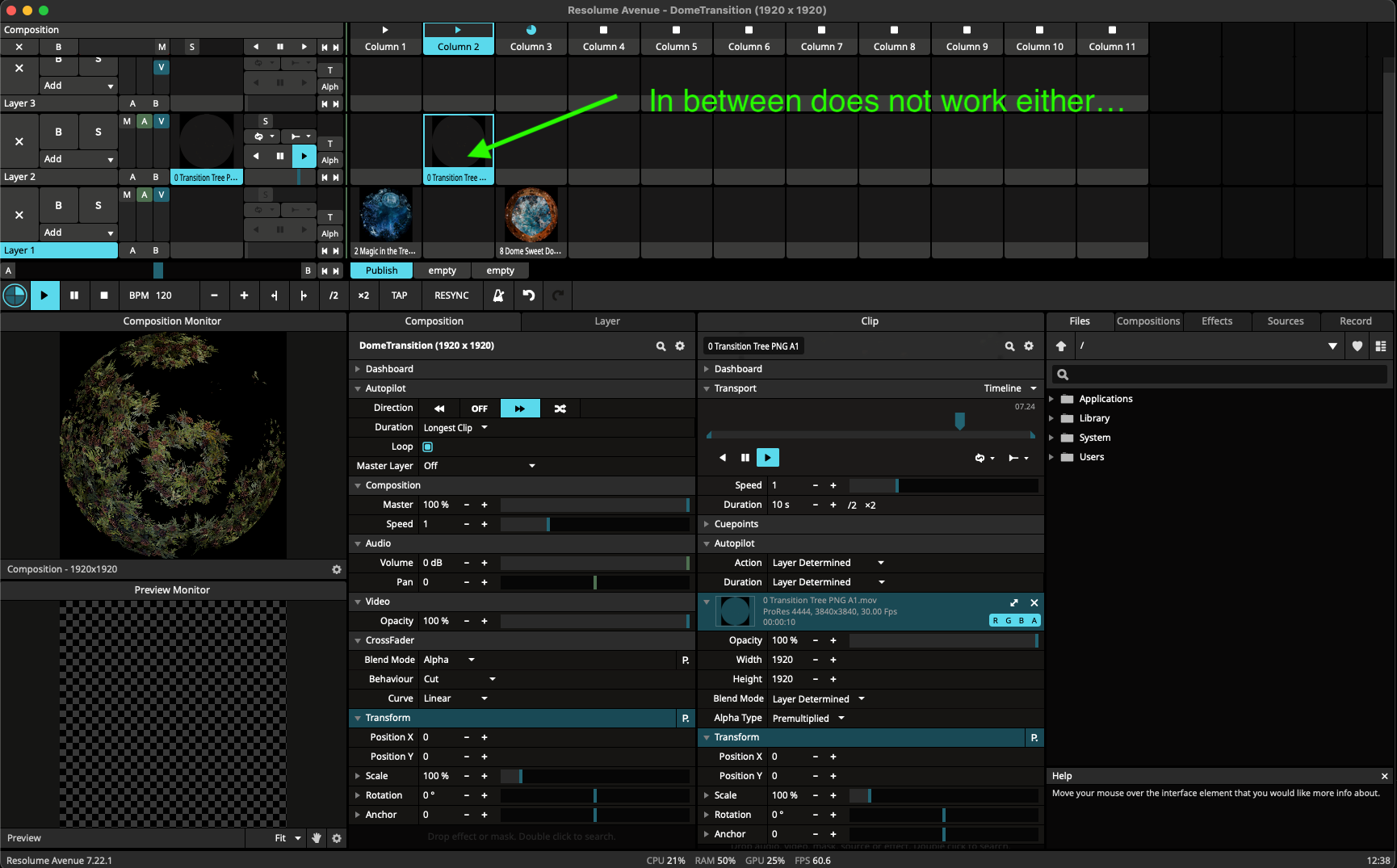The width and height of the screenshot is (1397, 868).
Task: Pause the composition with the pause button
Action: click(x=74, y=296)
